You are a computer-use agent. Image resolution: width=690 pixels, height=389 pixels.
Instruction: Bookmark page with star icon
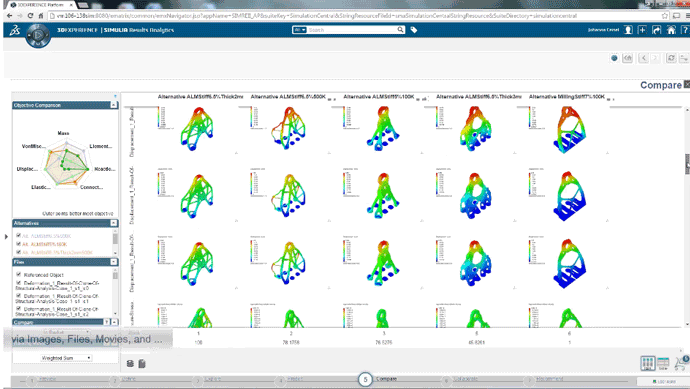tap(665, 15)
